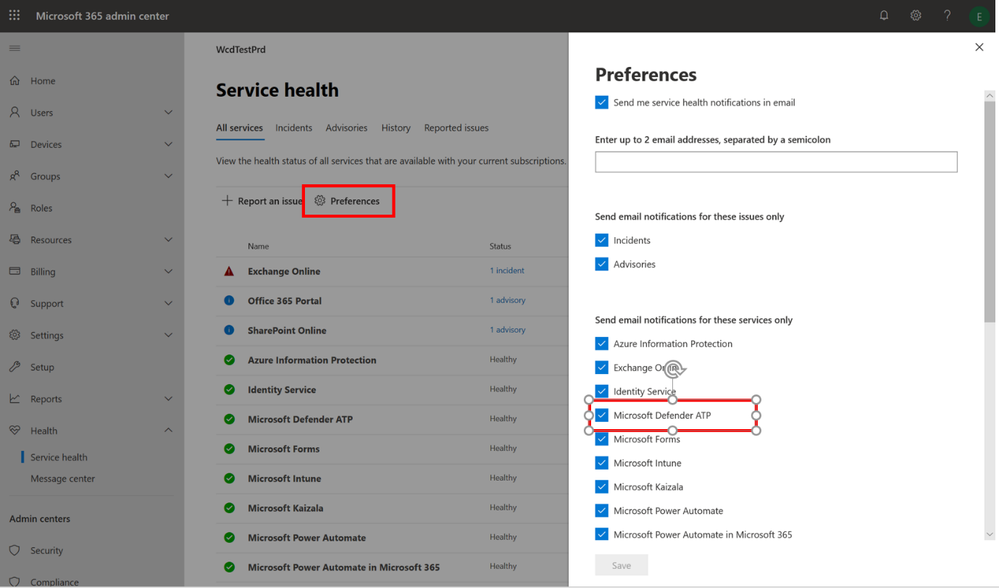Viewport: 999px width, 588px height.
Task: Select the All services tab
Action: [239, 128]
